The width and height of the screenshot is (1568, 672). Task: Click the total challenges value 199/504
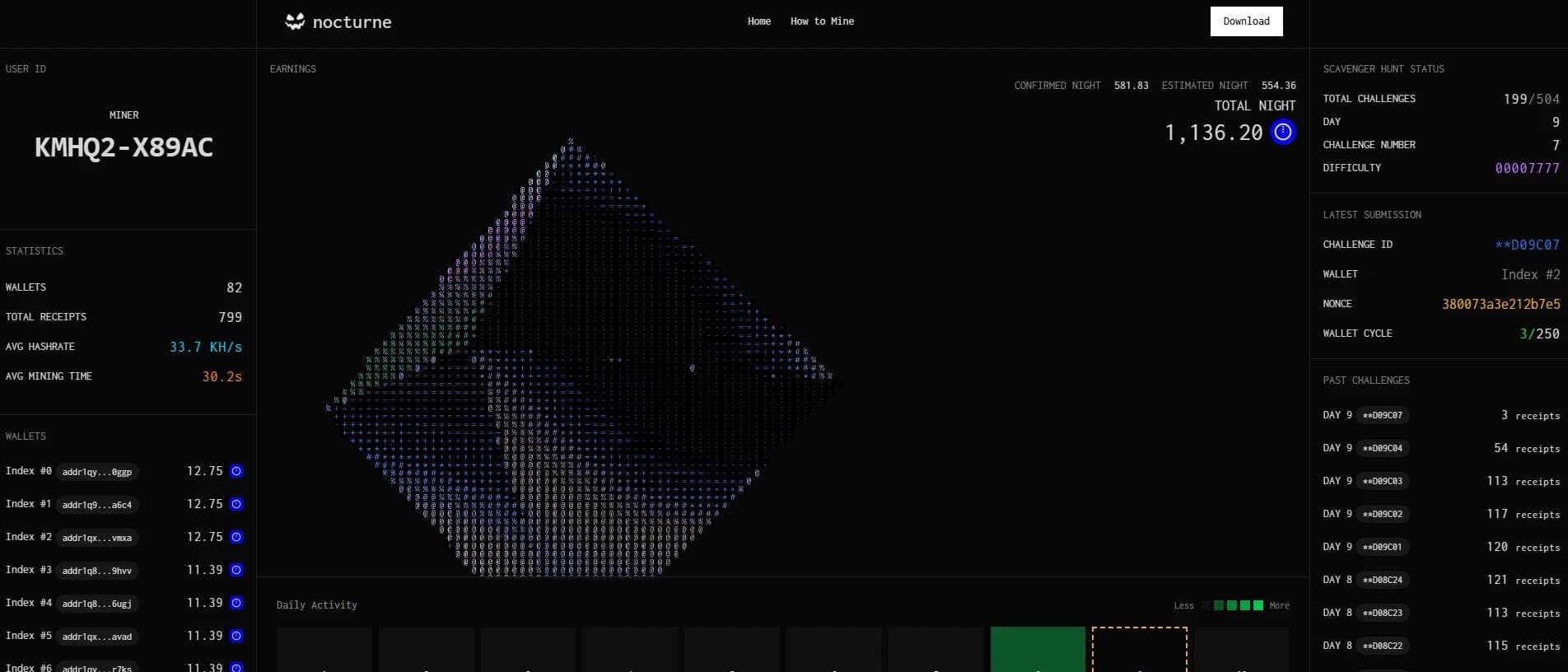pyautogui.click(x=1531, y=99)
